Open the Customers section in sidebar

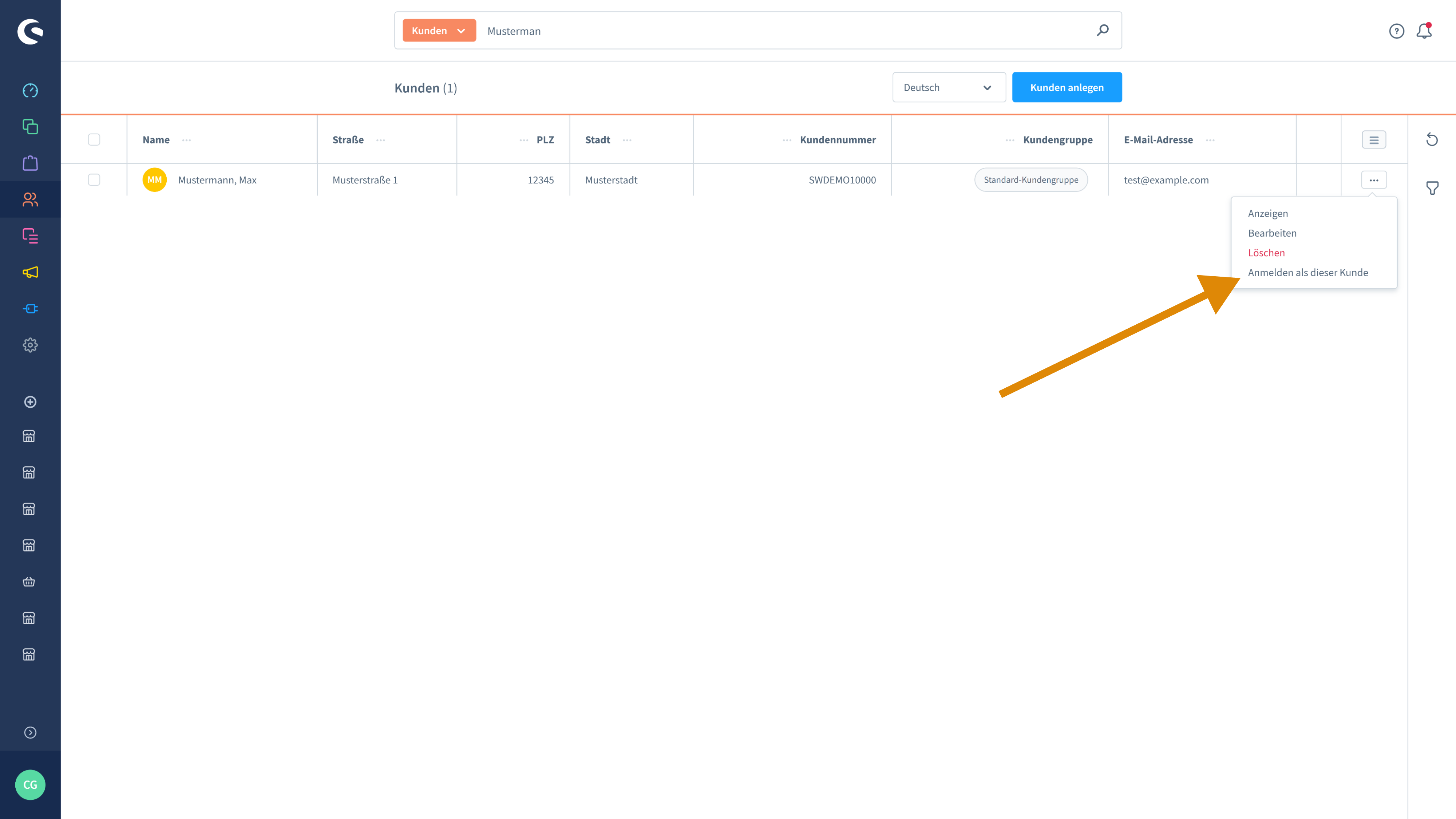(x=30, y=199)
